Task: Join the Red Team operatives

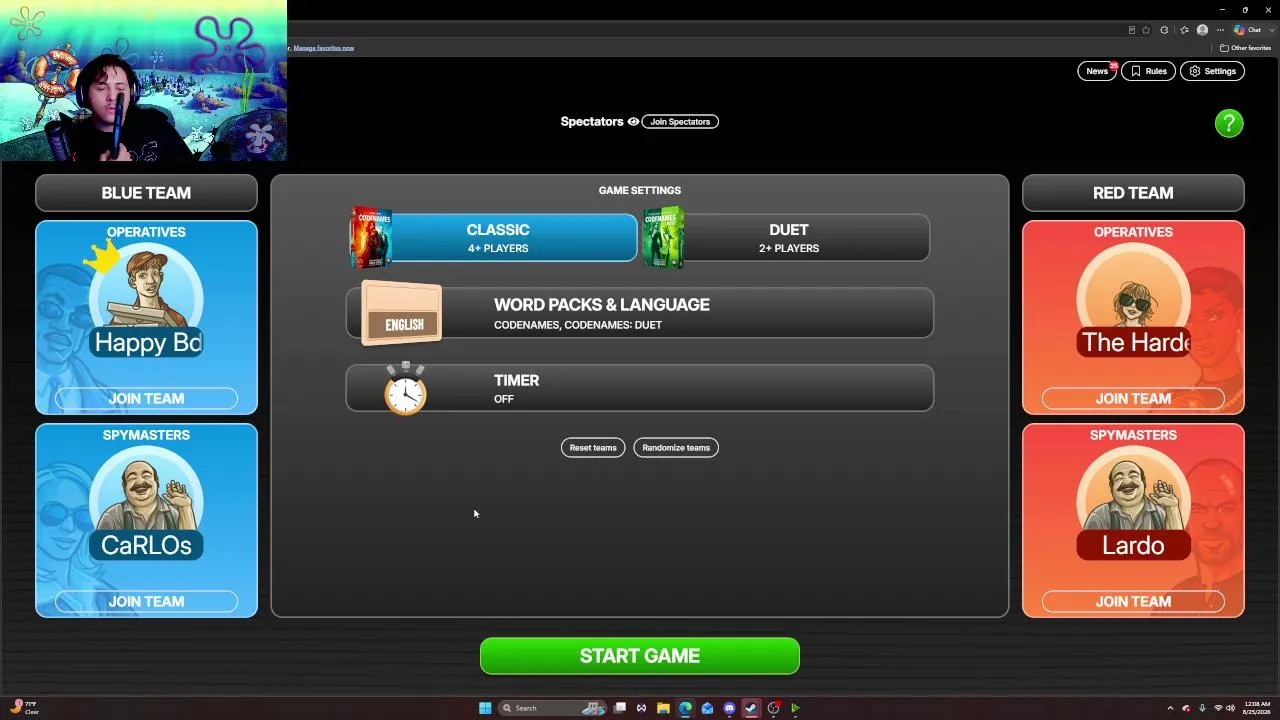Action: click(x=1133, y=398)
